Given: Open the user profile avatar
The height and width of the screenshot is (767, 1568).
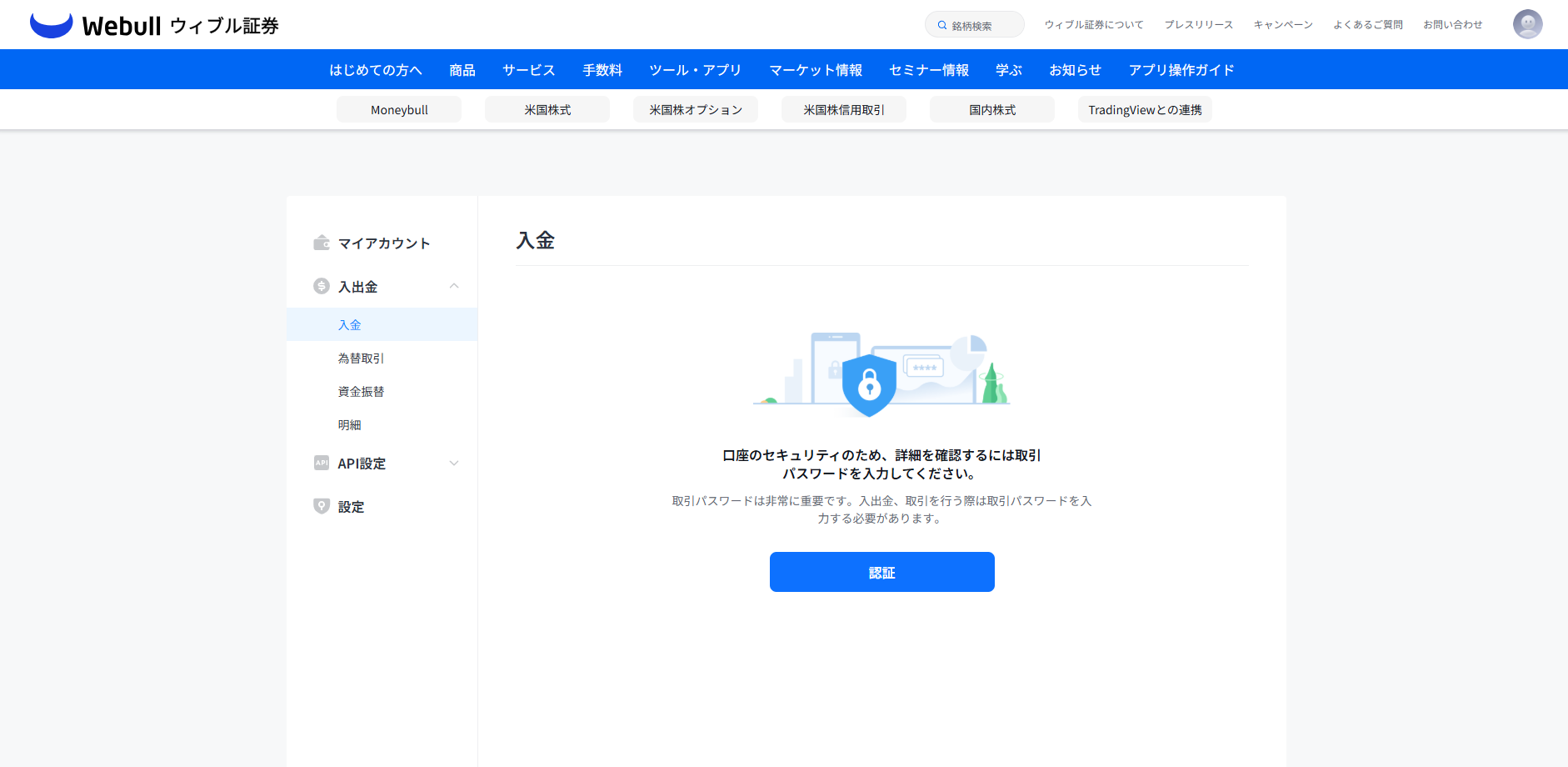Looking at the screenshot, I should click(1527, 24).
